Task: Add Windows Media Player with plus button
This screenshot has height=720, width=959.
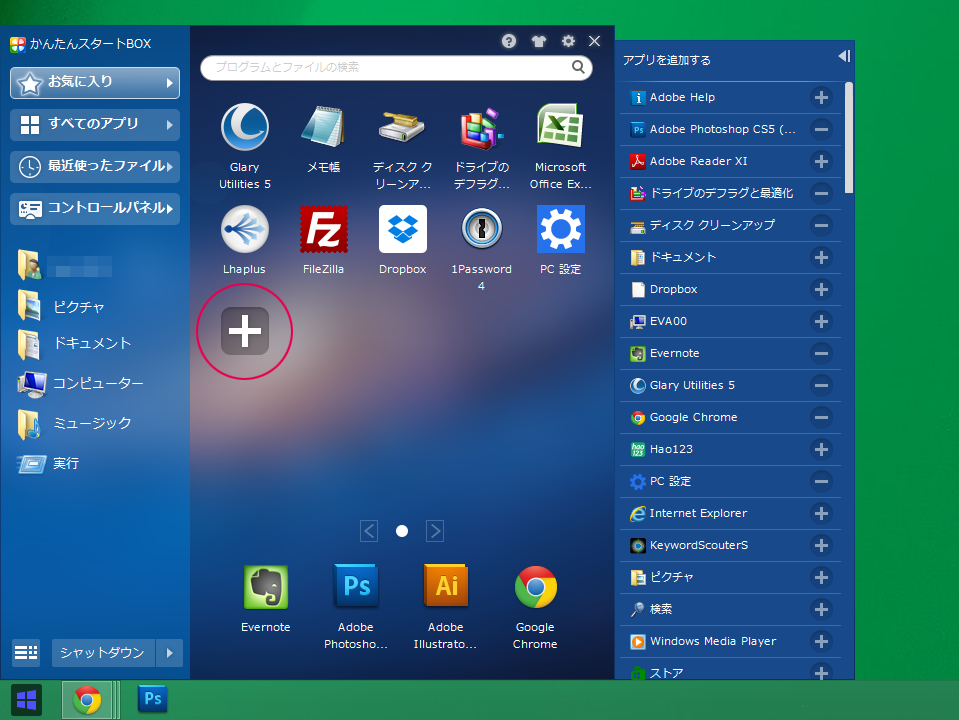Action: 821,641
